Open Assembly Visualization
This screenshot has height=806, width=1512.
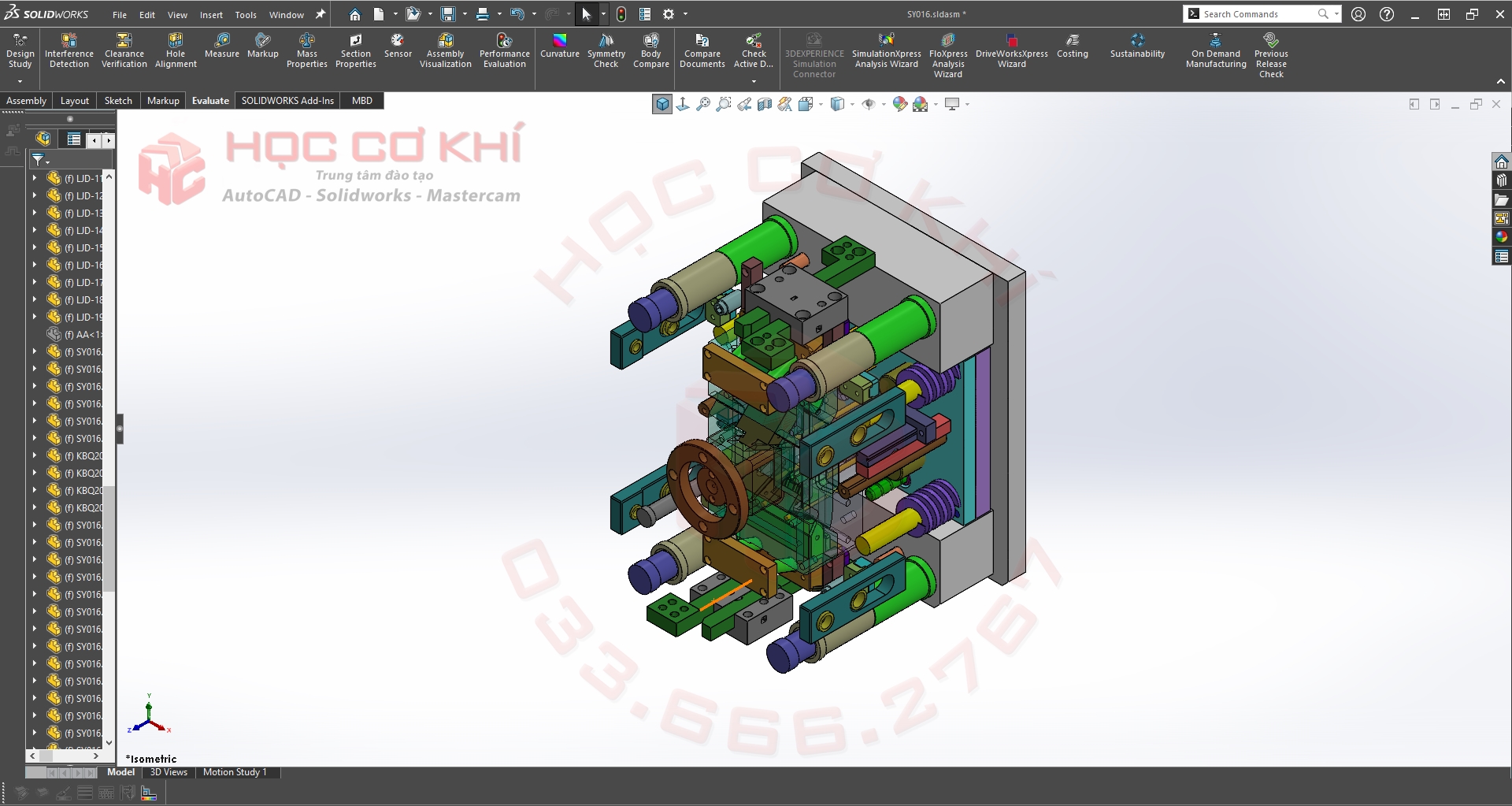446,51
